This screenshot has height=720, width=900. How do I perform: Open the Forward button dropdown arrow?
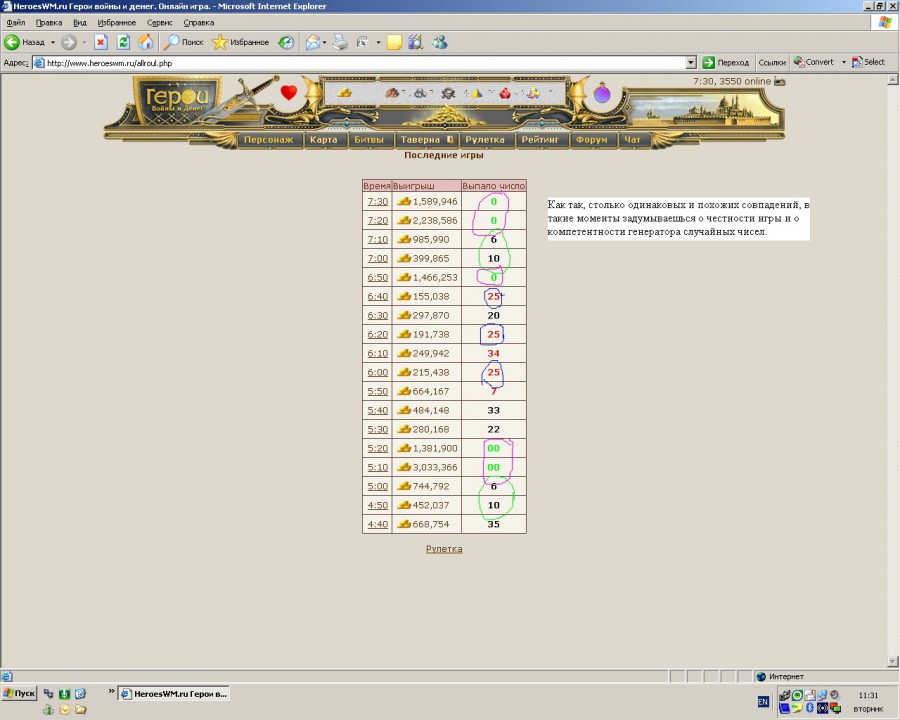tap(84, 42)
